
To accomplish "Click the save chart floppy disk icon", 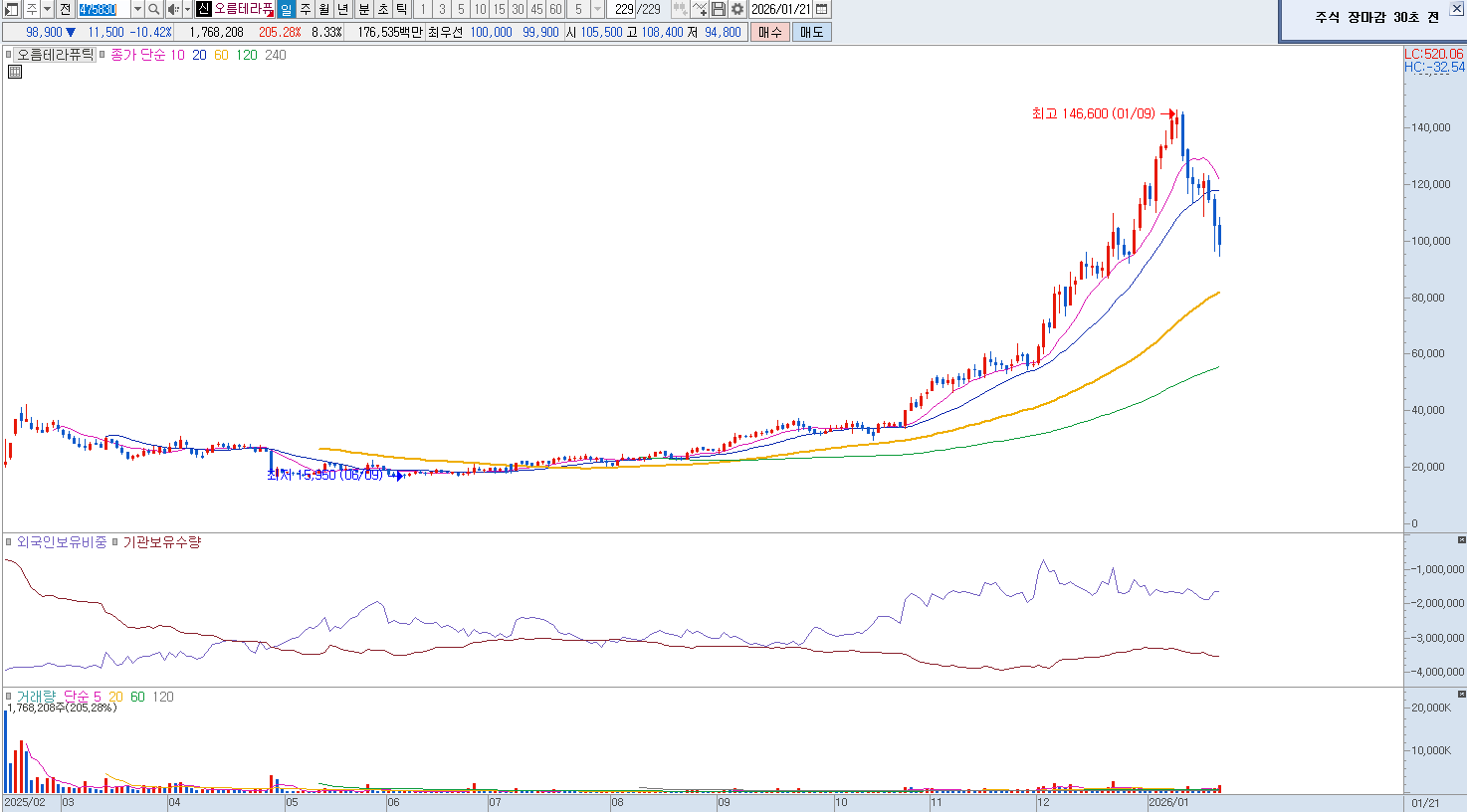I will (x=719, y=9).
